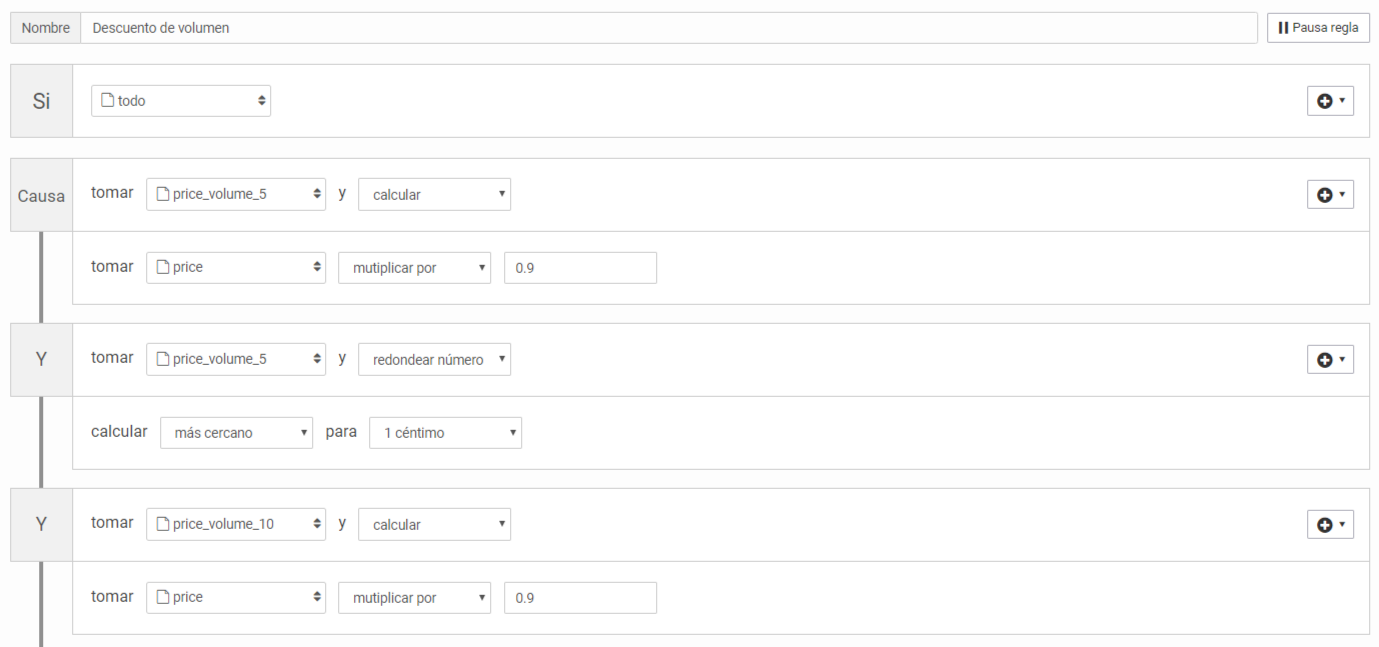1379x647 pixels.
Task: Open 'calcular' dropdown in price_volume_10 row
Action: pyautogui.click(x=434, y=524)
